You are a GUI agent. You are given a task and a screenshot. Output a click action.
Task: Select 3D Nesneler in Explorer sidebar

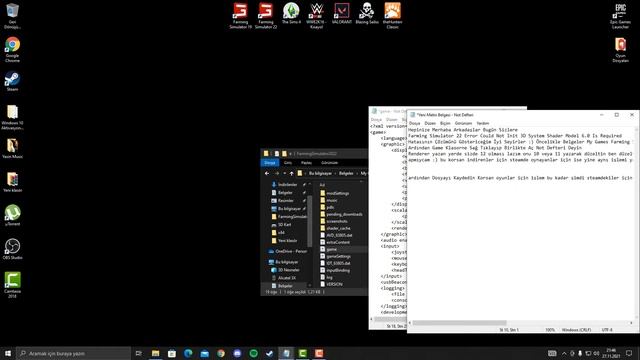288,270
